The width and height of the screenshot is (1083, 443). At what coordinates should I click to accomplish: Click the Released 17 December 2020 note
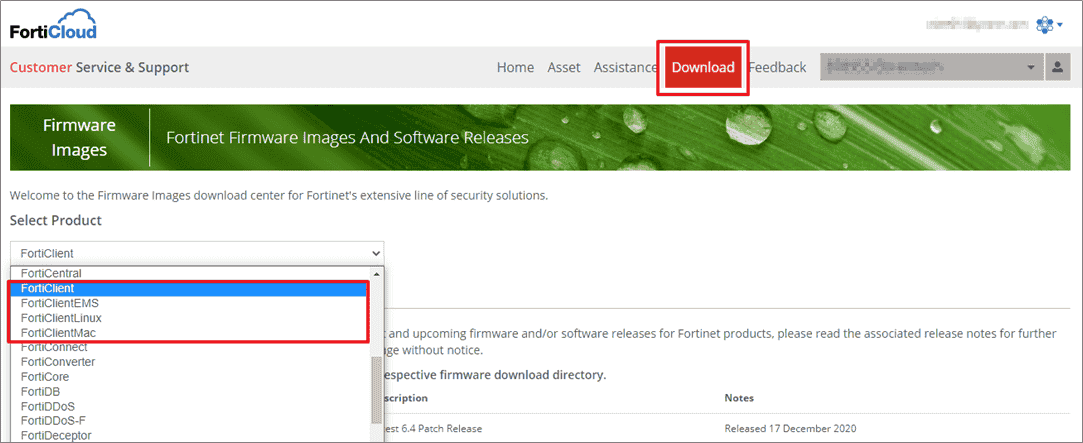pos(791,428)
